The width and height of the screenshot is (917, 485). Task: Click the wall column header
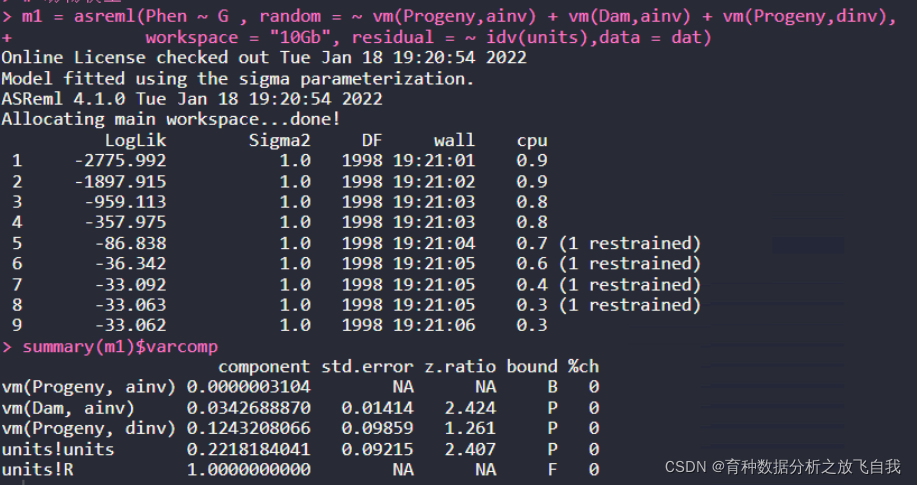click(x=454, y=140)
